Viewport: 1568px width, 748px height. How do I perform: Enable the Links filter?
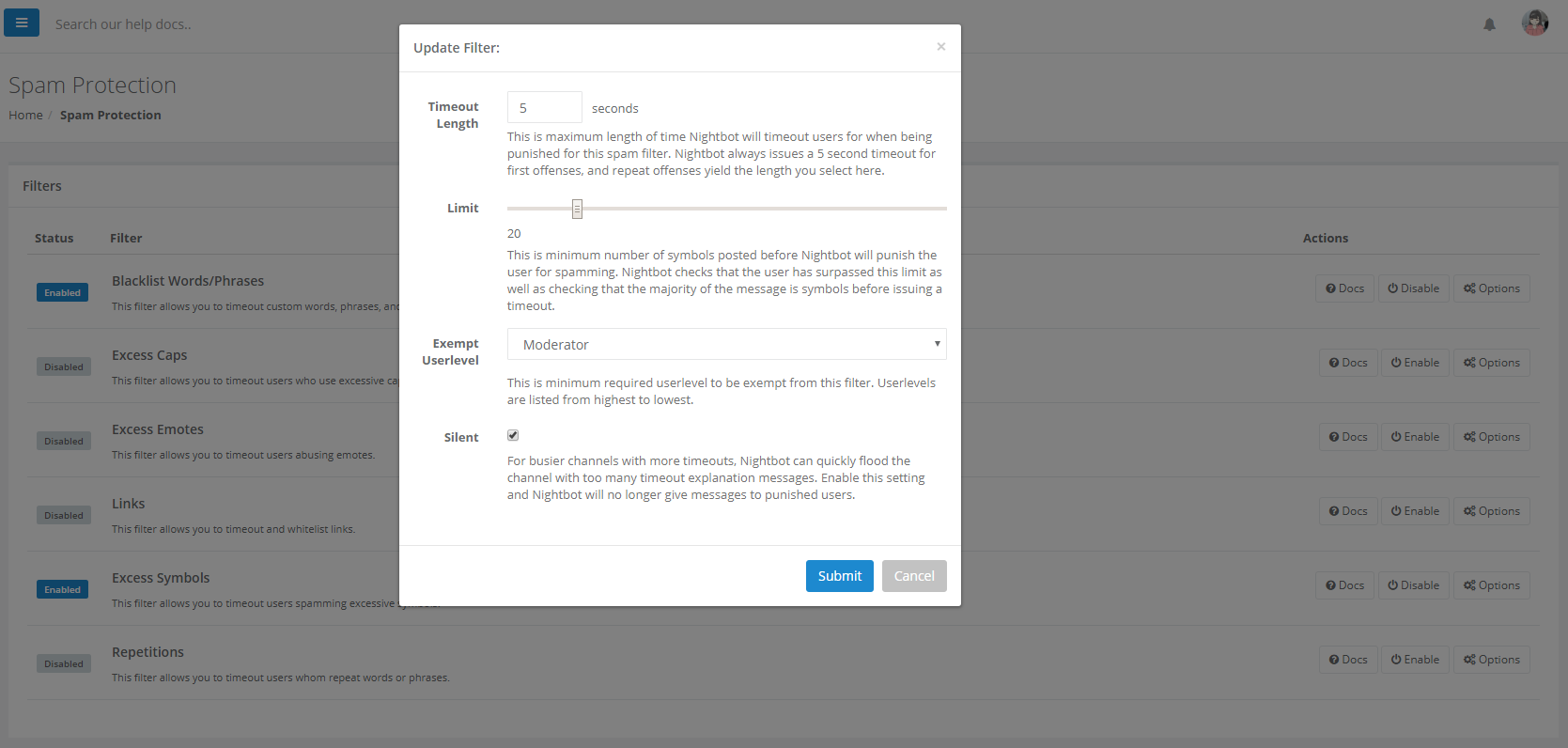tap(1415, 511)
